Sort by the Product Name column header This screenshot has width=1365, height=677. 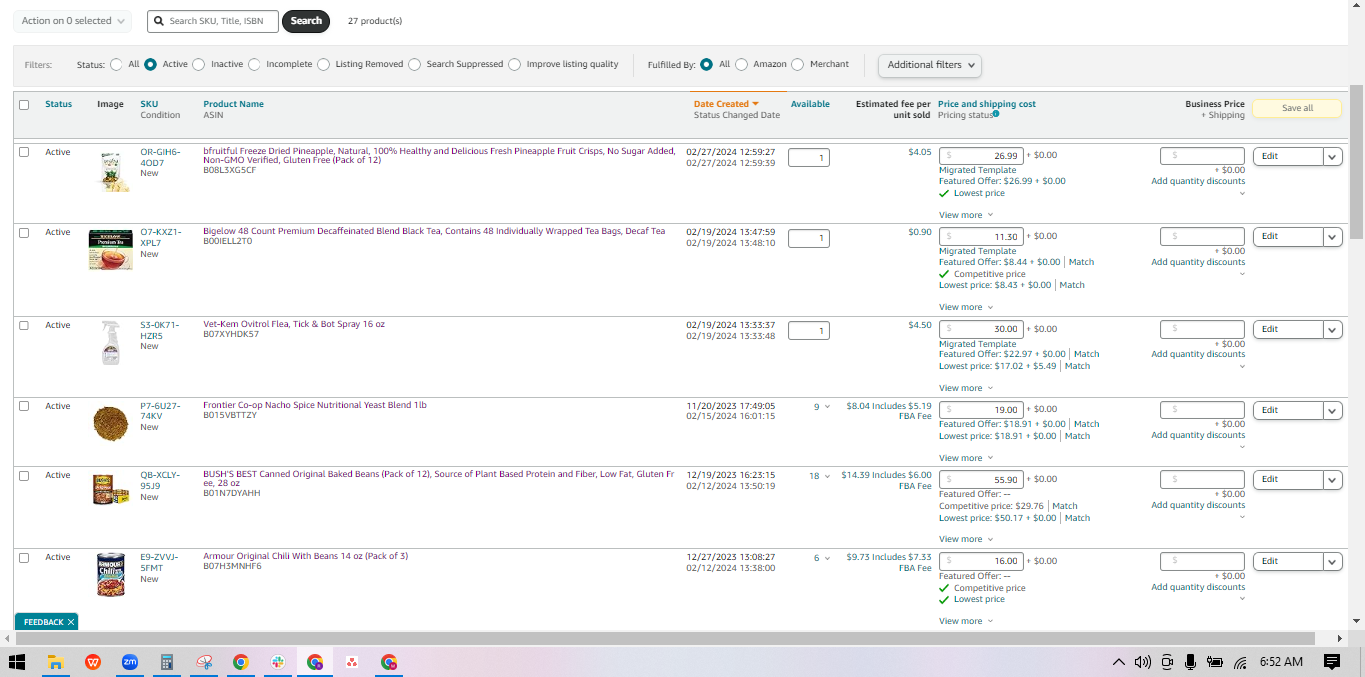coord(233,104)
